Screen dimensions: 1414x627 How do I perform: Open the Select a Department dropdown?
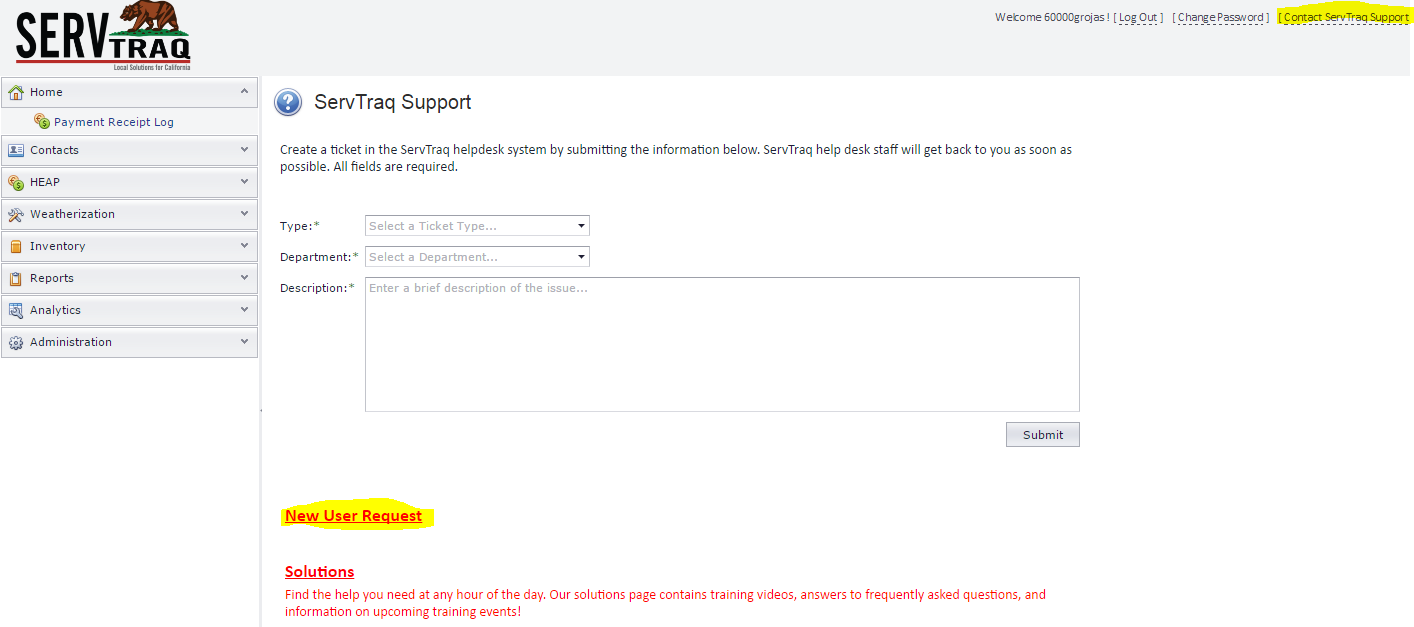coord(477,257)
